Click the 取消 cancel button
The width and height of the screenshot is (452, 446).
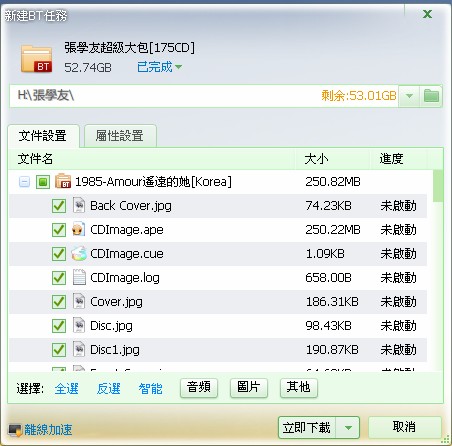pos(404,427)
